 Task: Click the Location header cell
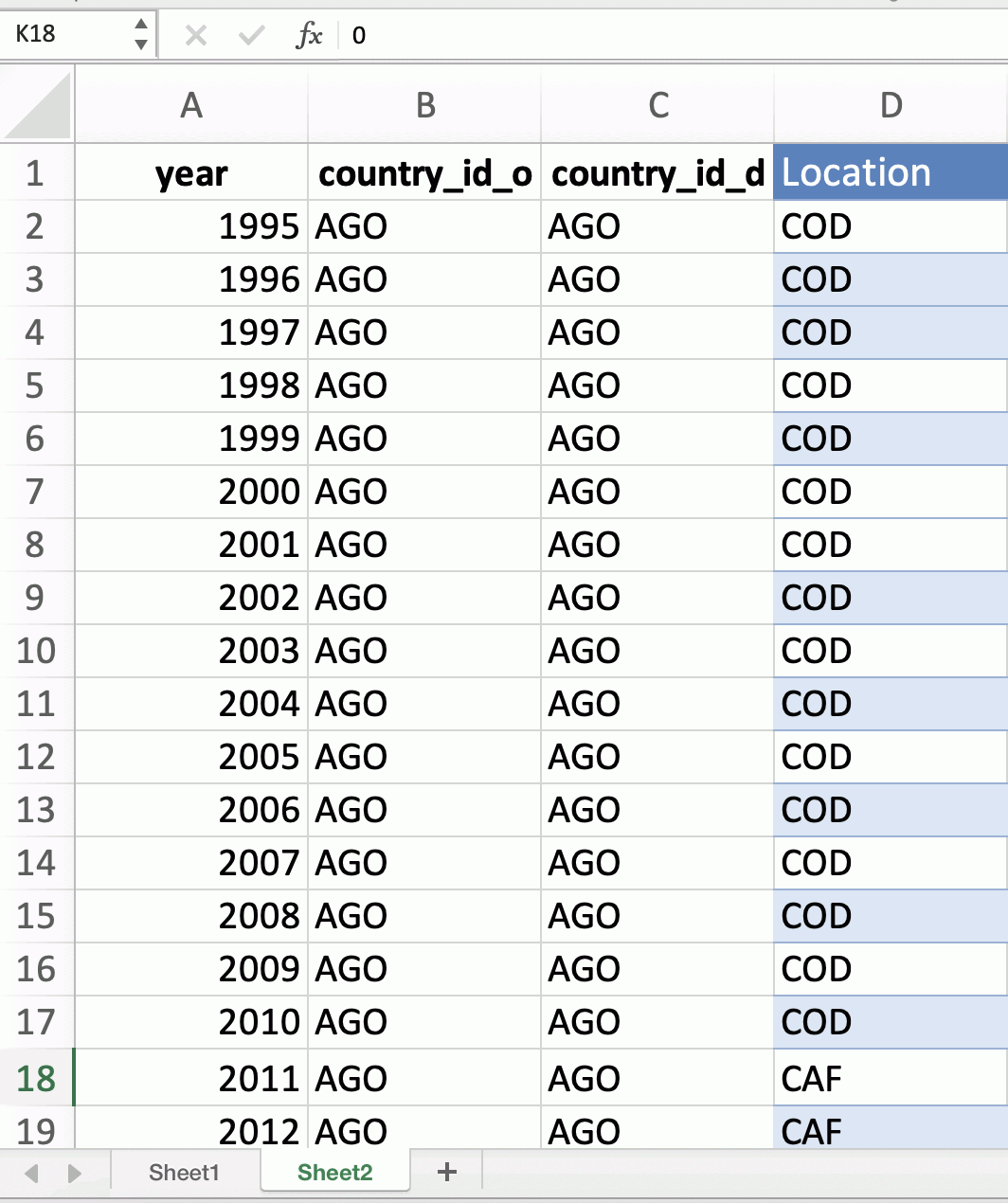[891, 172]
